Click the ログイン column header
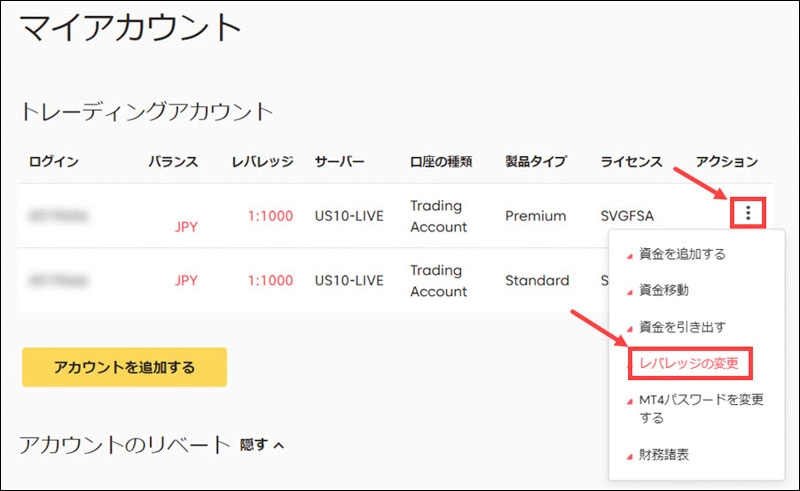800x491 pixels. coord(54,162)
